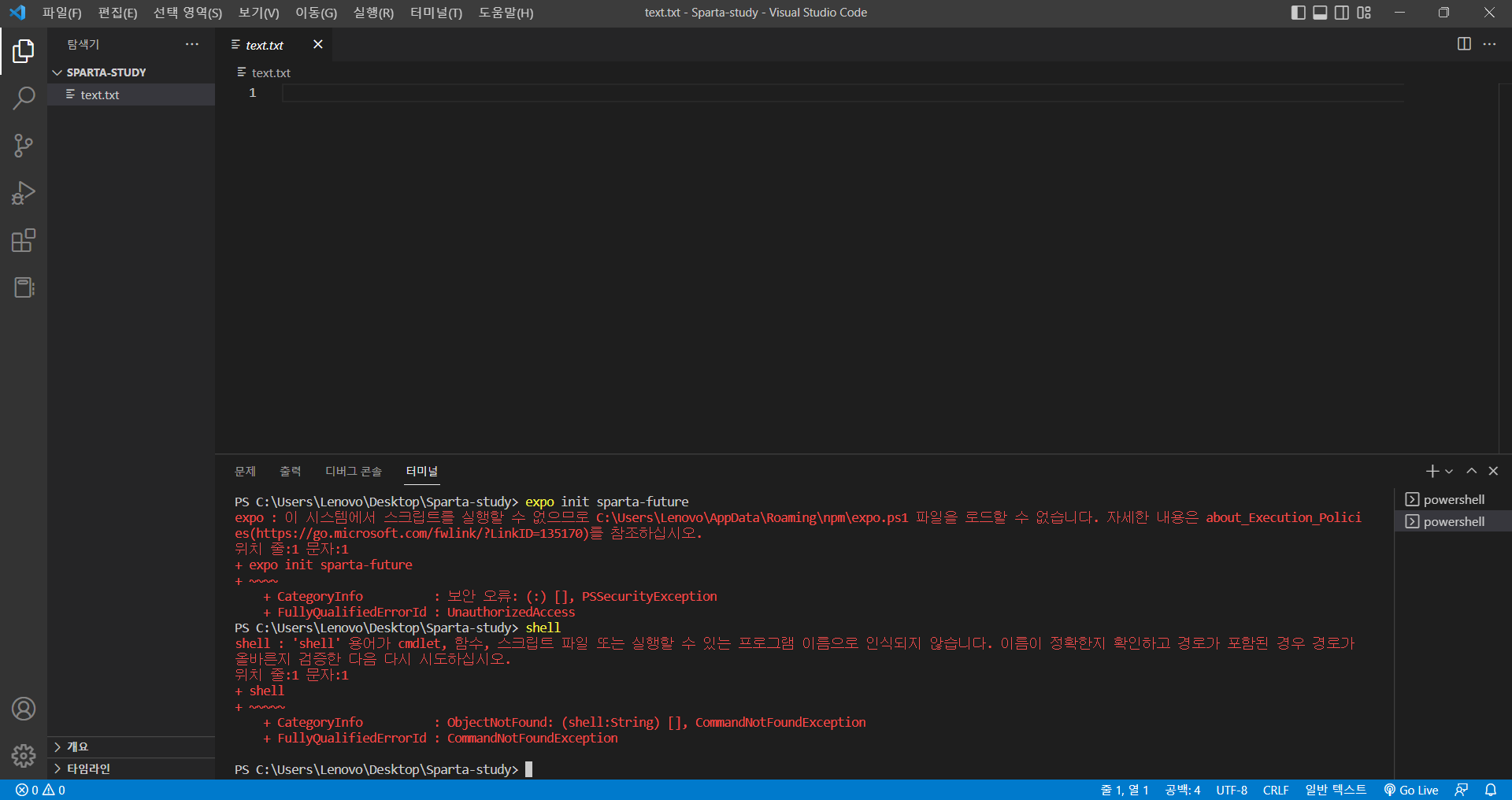
Task: Open the 보기(V) menu
Action: coord(258,13)
